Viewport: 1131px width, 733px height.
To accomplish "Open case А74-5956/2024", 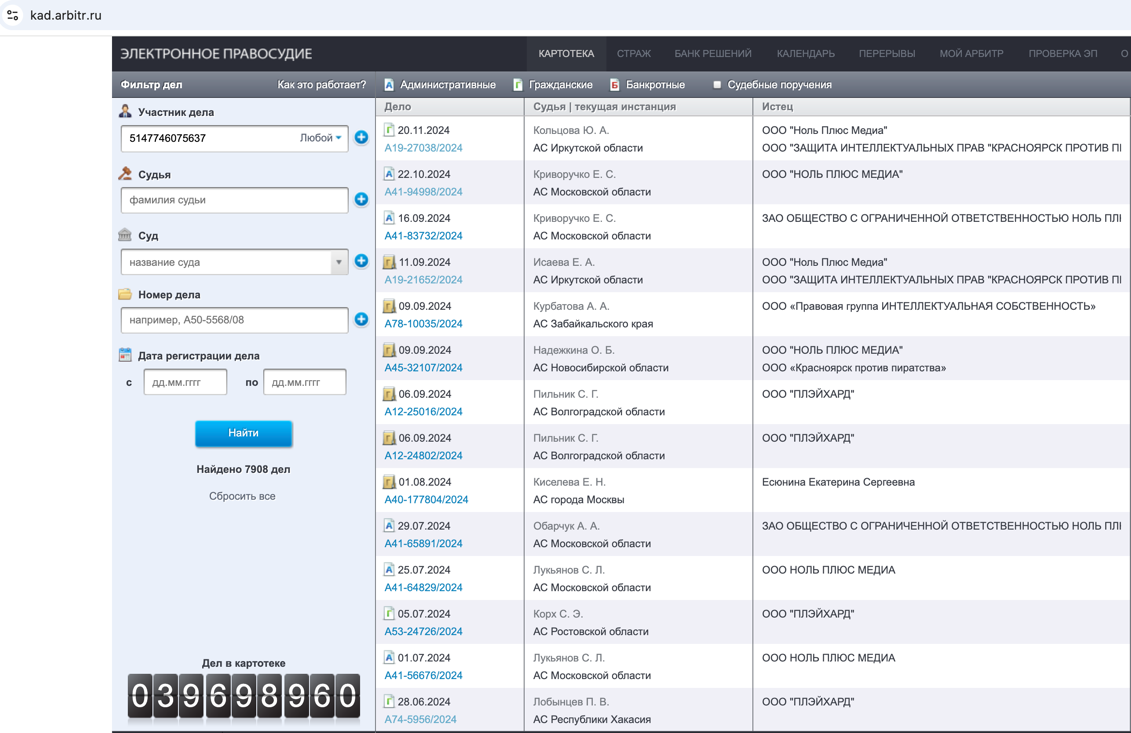I will coord(421,719).
